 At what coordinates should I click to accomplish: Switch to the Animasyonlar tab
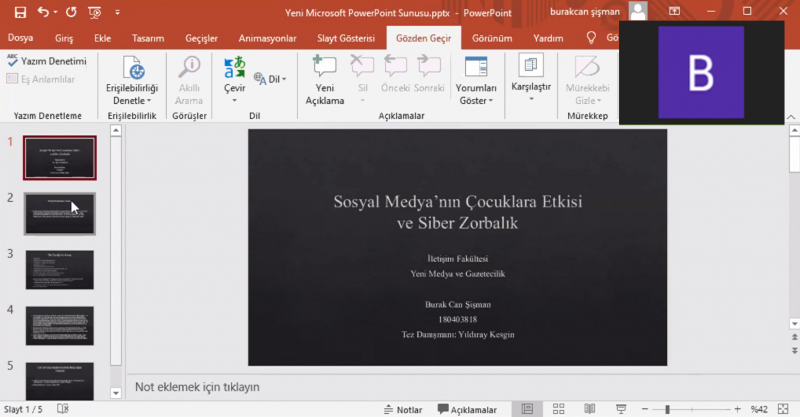(267, 38)
